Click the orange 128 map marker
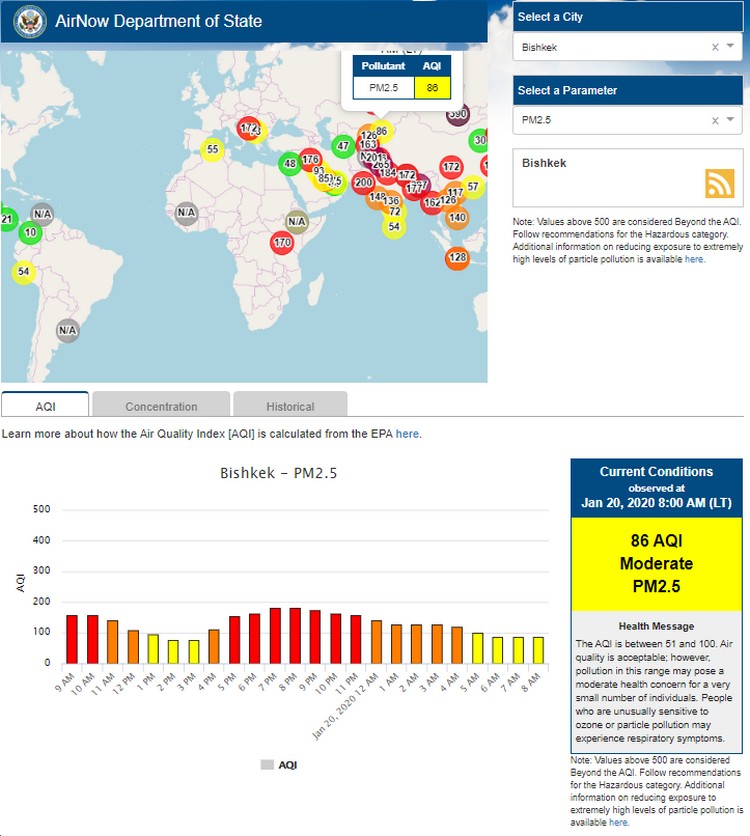Screen dimensions: 750x836 click(x=457, y=258)
